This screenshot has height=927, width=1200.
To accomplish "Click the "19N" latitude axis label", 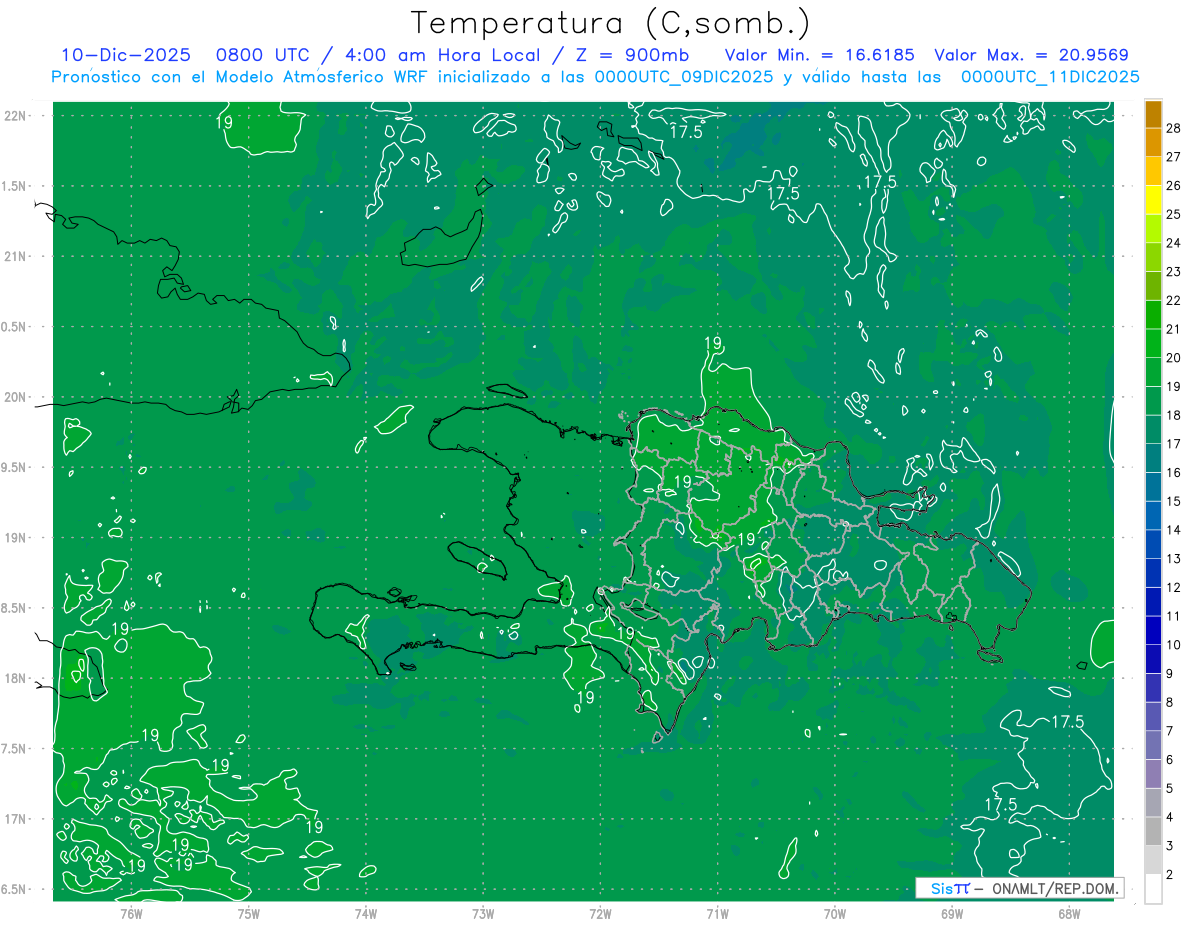I will (15, 538).
